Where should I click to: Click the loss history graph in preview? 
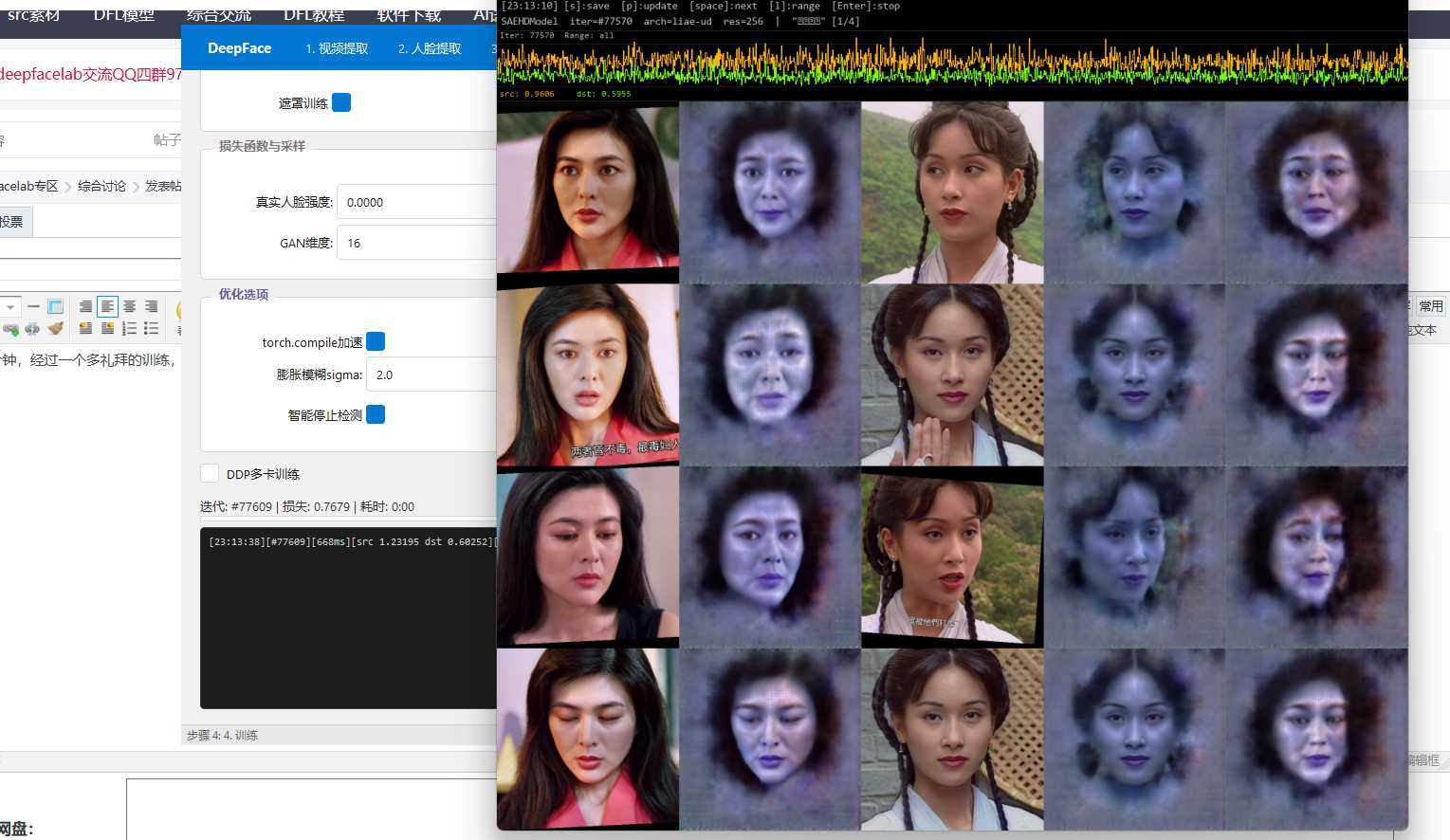tap(952, 64)
